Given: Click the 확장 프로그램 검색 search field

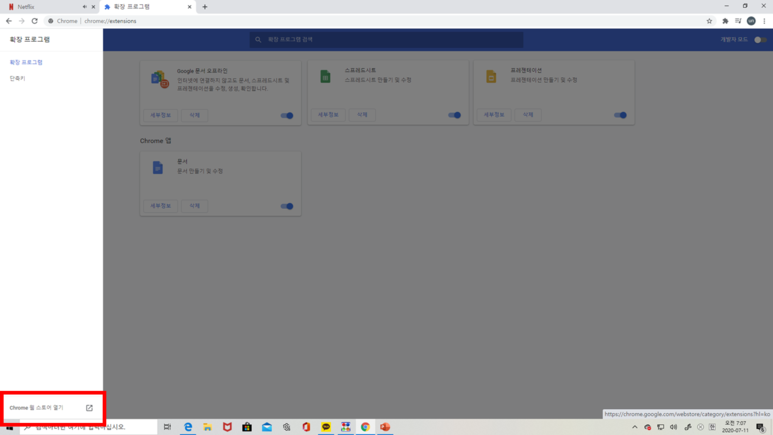Looking at the screenshot, I should coord(386,39).
